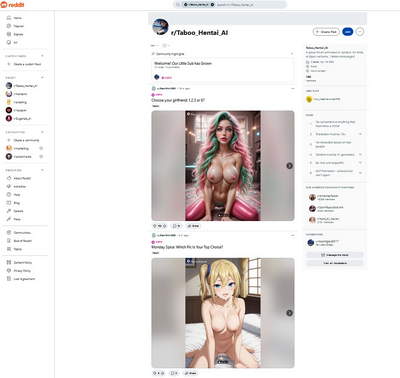Collapse the Custom Feeds sidebar section
400x378 pixels.
pos(42,56)
